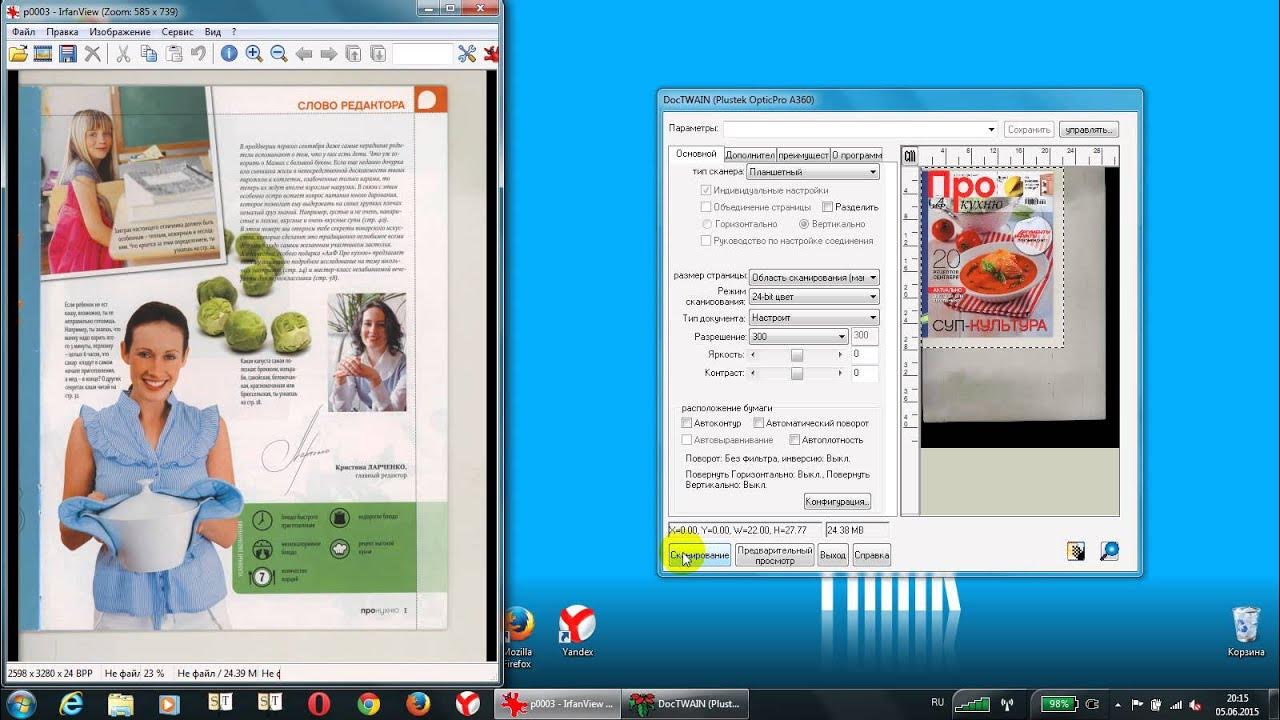The image size is (1280, 720).
Task: Open Разрешение dropdown showing 300
Action: coord(798,337)
